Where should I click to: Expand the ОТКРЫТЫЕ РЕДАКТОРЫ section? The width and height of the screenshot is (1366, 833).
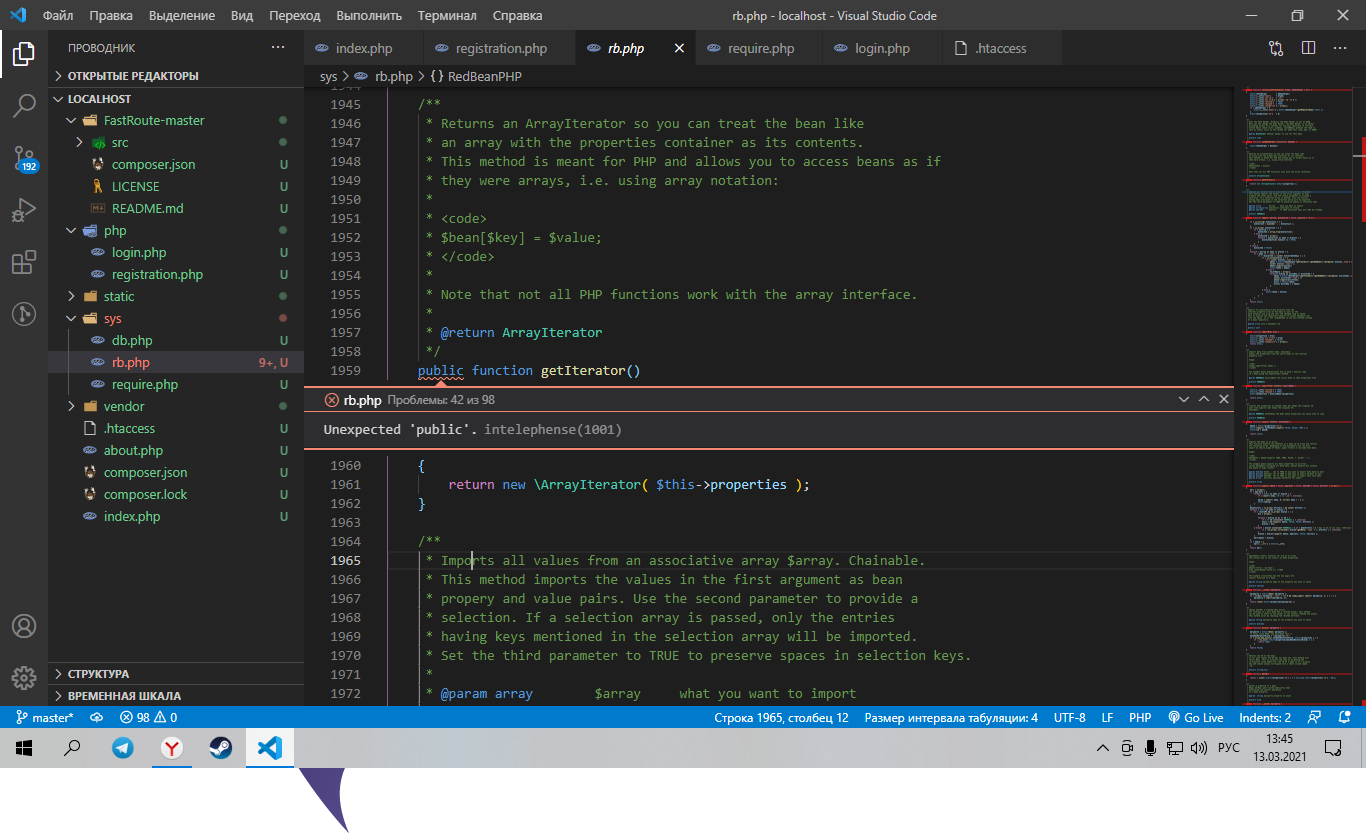pos(132,76)
